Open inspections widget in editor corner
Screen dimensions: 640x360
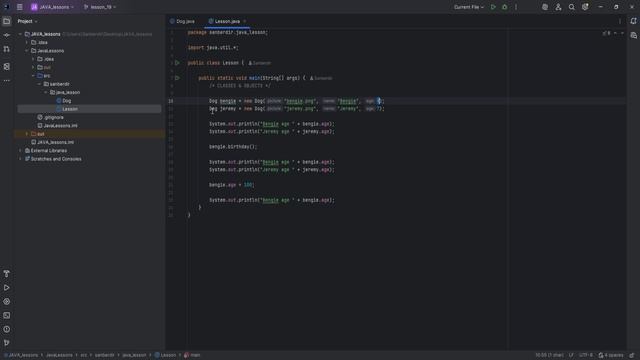click(607, 33)
